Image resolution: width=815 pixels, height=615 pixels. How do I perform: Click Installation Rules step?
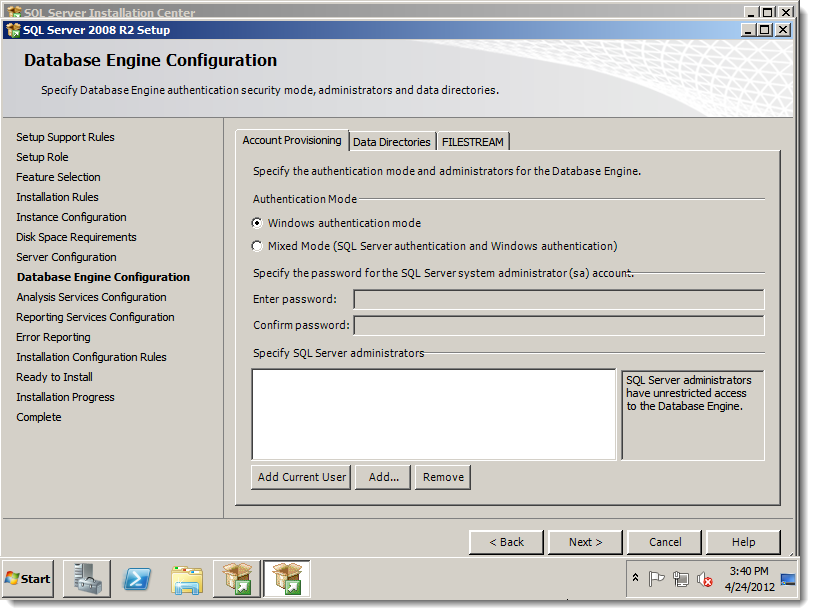pyautogui.click(x=57, y=197)
